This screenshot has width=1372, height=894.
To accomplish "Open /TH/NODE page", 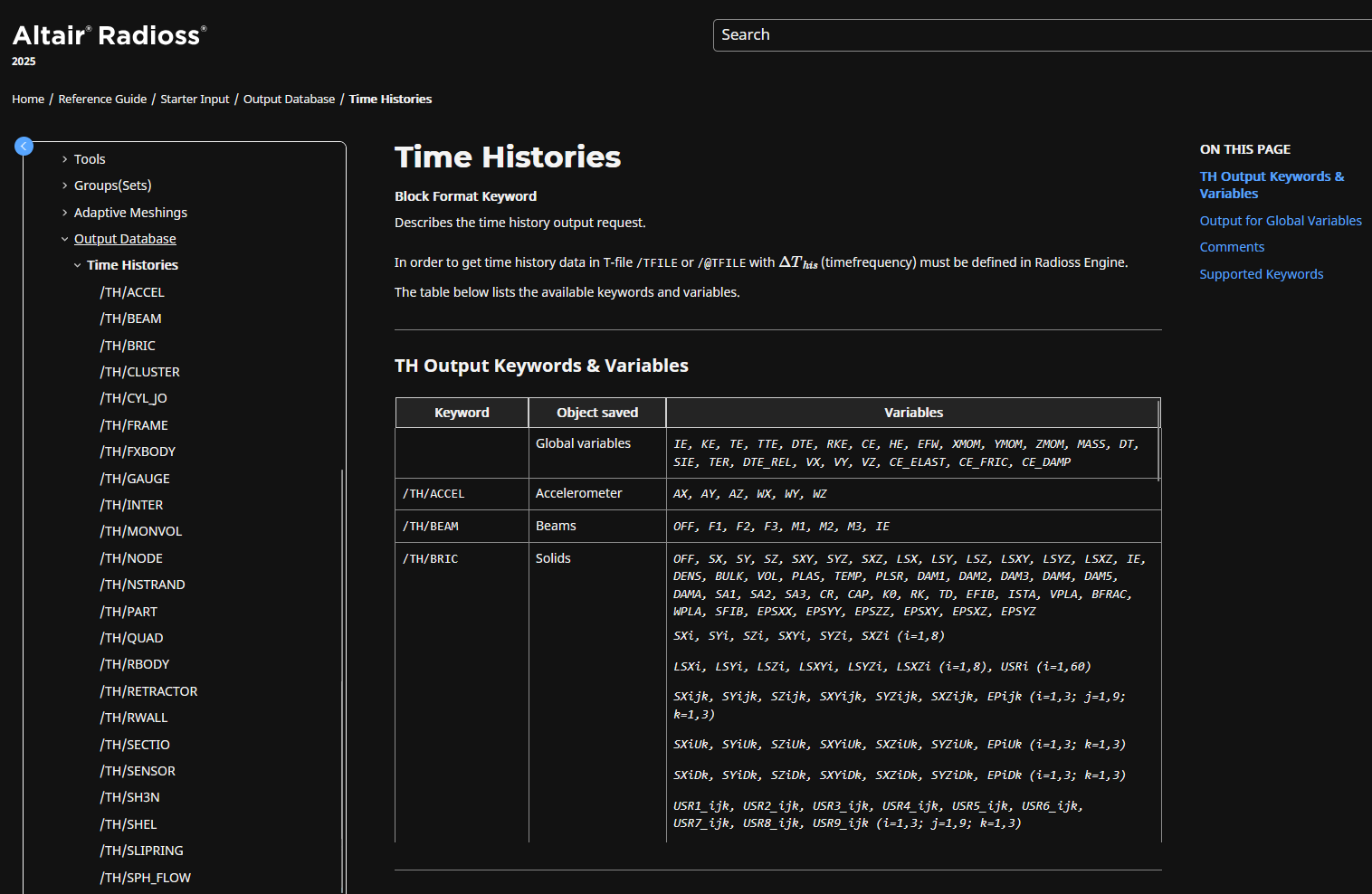I will tap(131, 558).
